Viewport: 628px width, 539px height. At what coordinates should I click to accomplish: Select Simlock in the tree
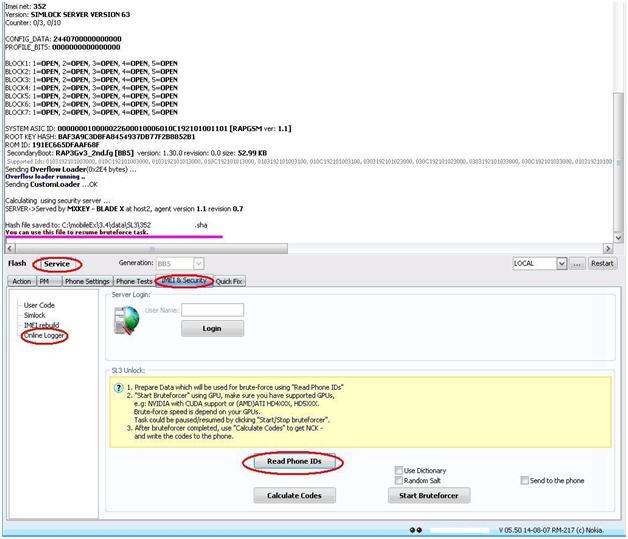34,315
